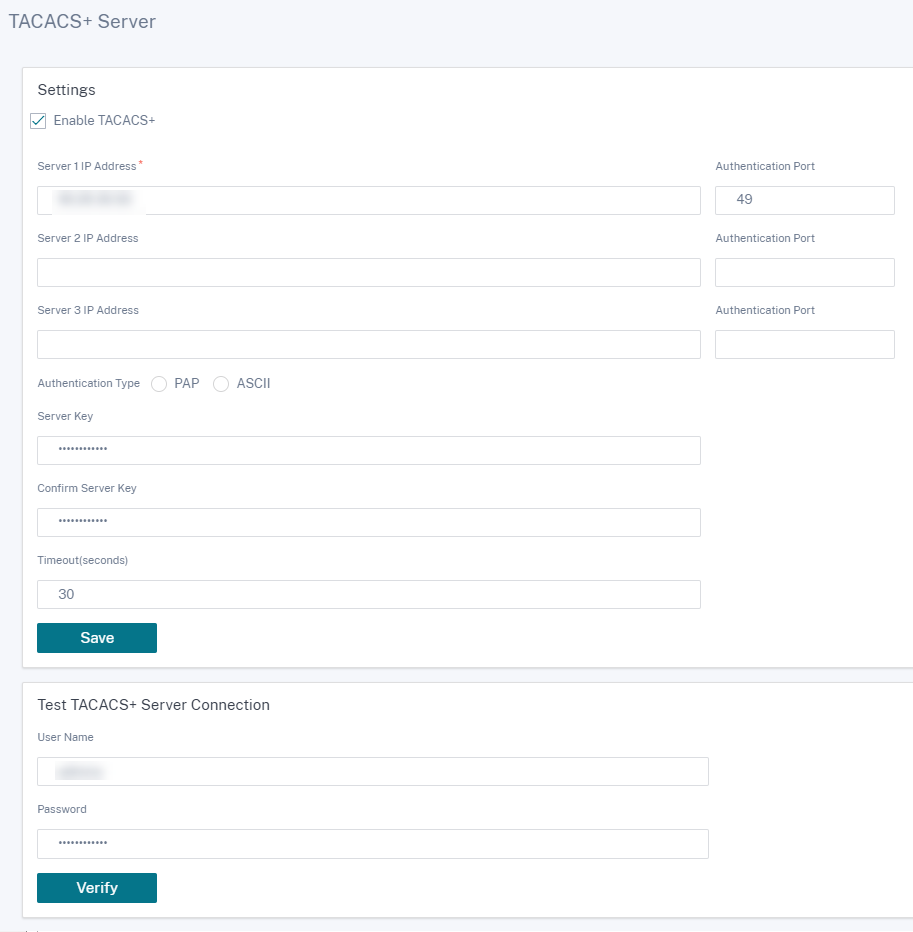
Task: Edit Server 1 Authentication Port showing 49
Action: [805, 200]
